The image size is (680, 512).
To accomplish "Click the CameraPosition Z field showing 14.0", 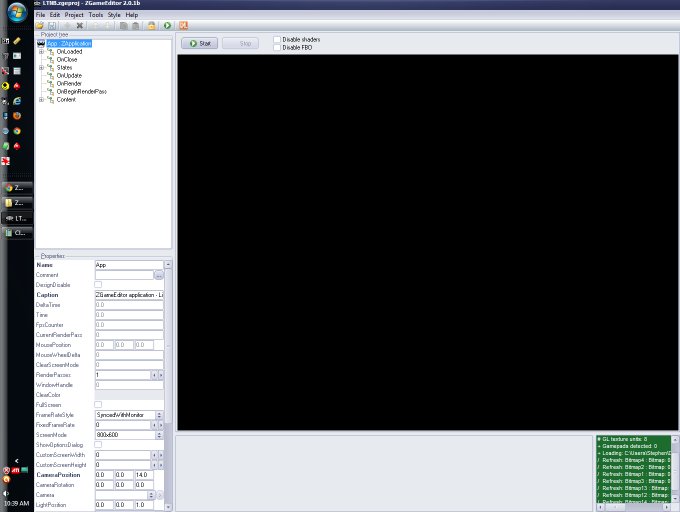I will point(144,475).
